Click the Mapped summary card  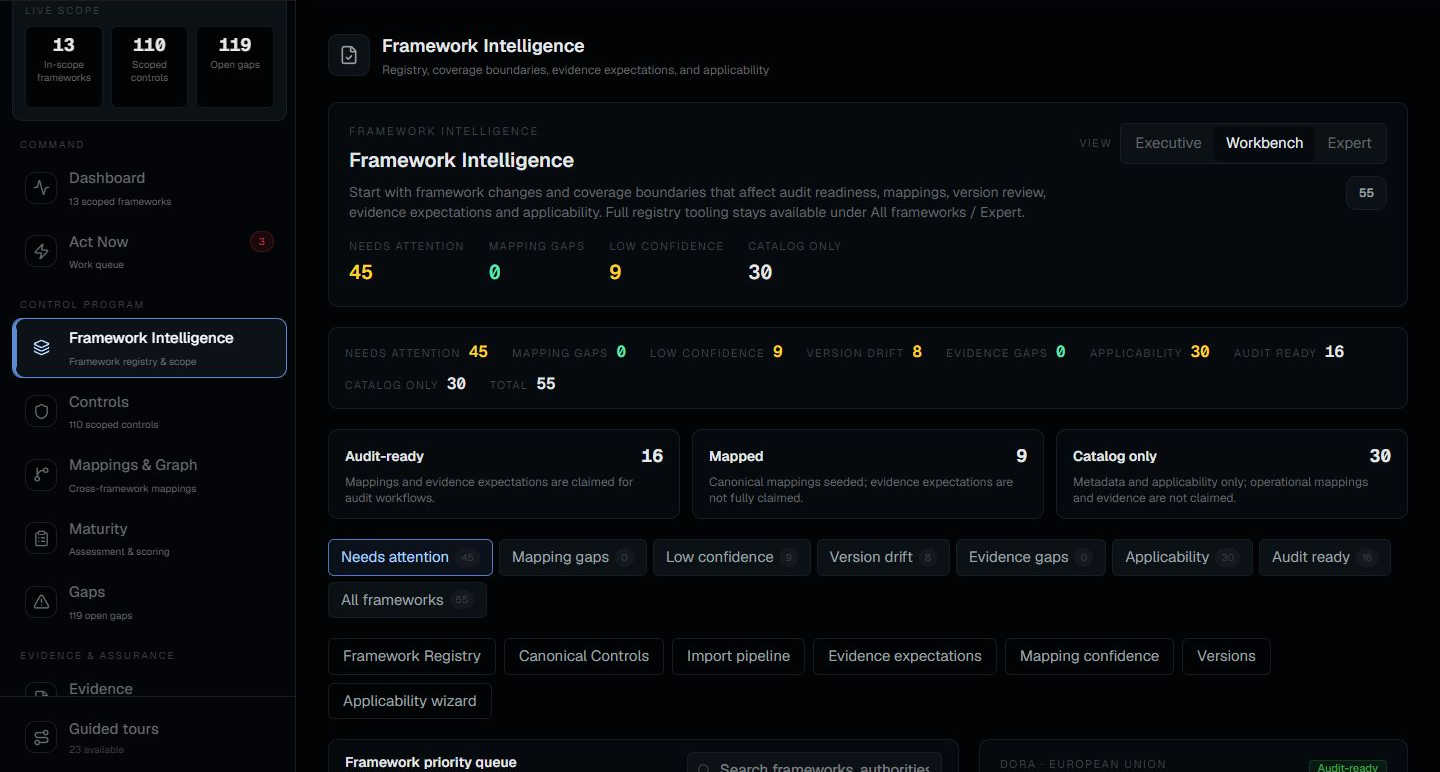(868, 474)
